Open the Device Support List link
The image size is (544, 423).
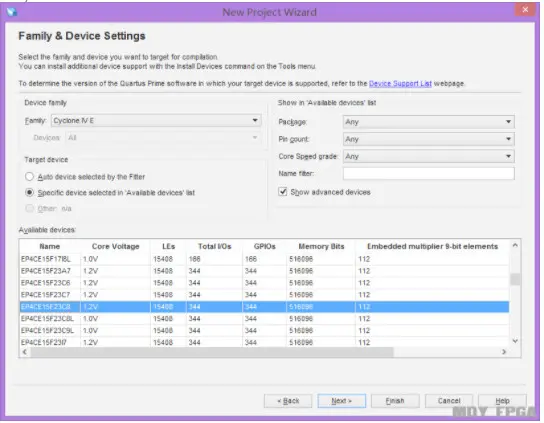pos(400,84)
